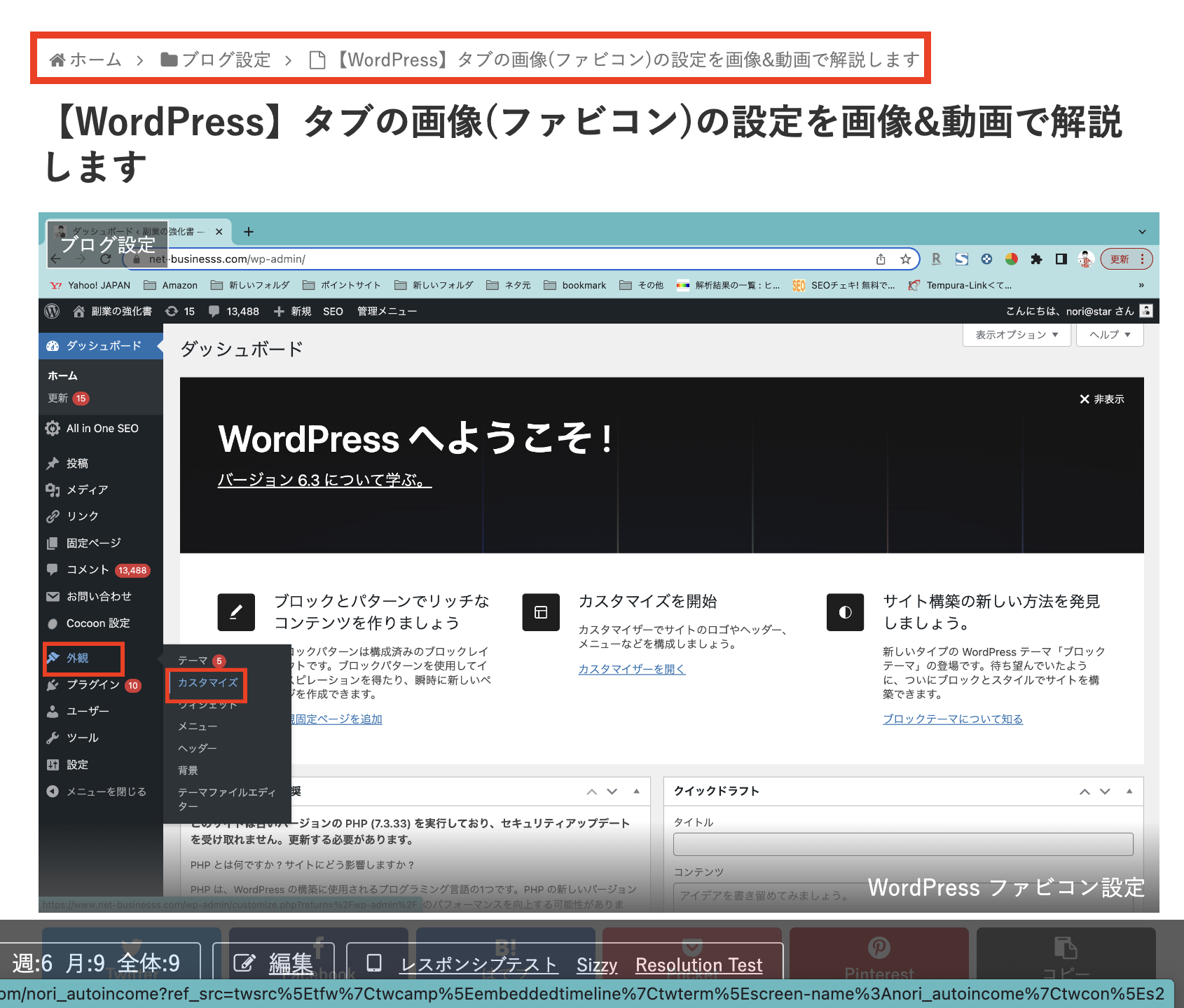Select テーマ in 外観 submenu
Screen dimensions: 1184x1008
pos(200,661)
